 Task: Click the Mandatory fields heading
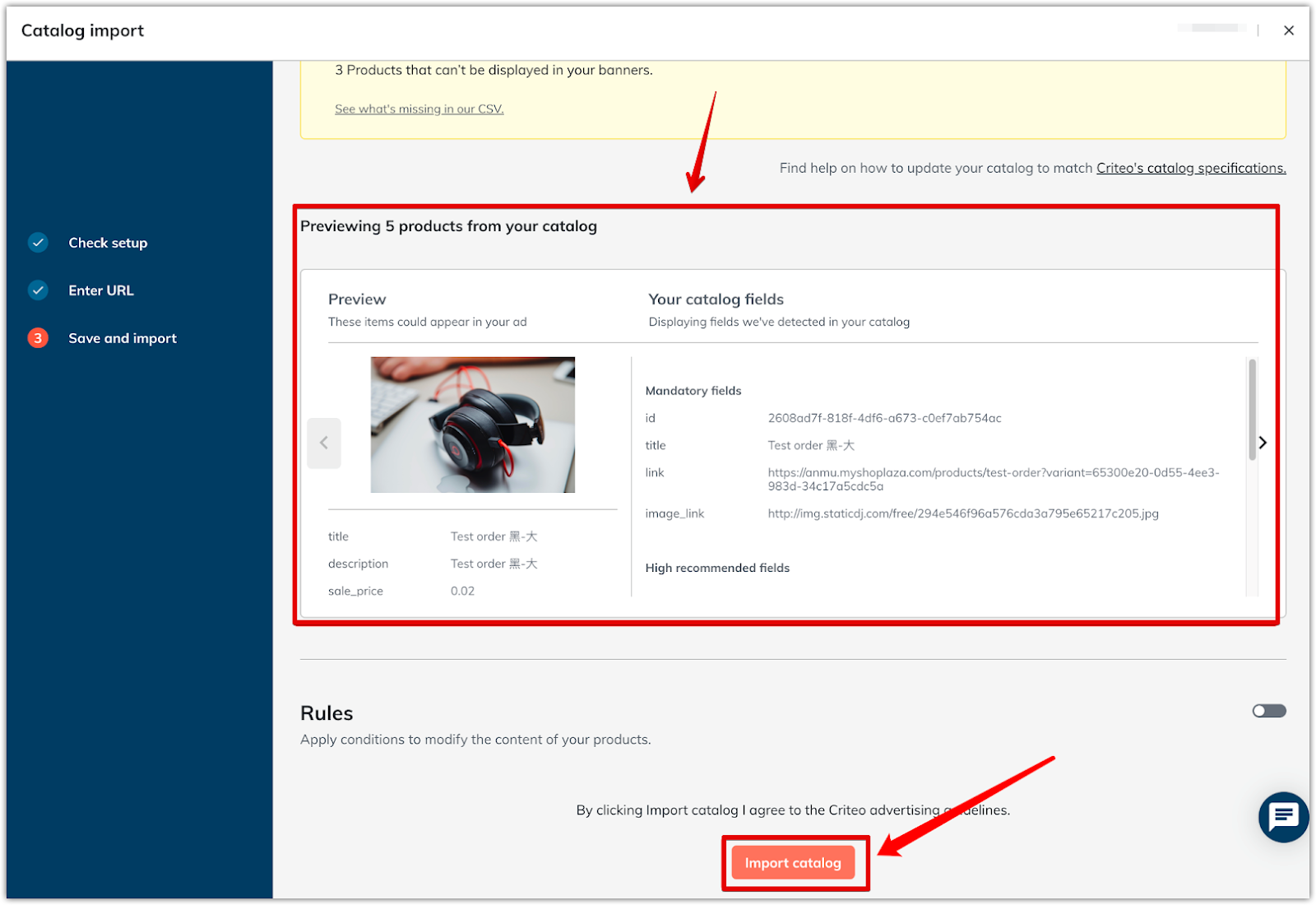pos(693,391)
